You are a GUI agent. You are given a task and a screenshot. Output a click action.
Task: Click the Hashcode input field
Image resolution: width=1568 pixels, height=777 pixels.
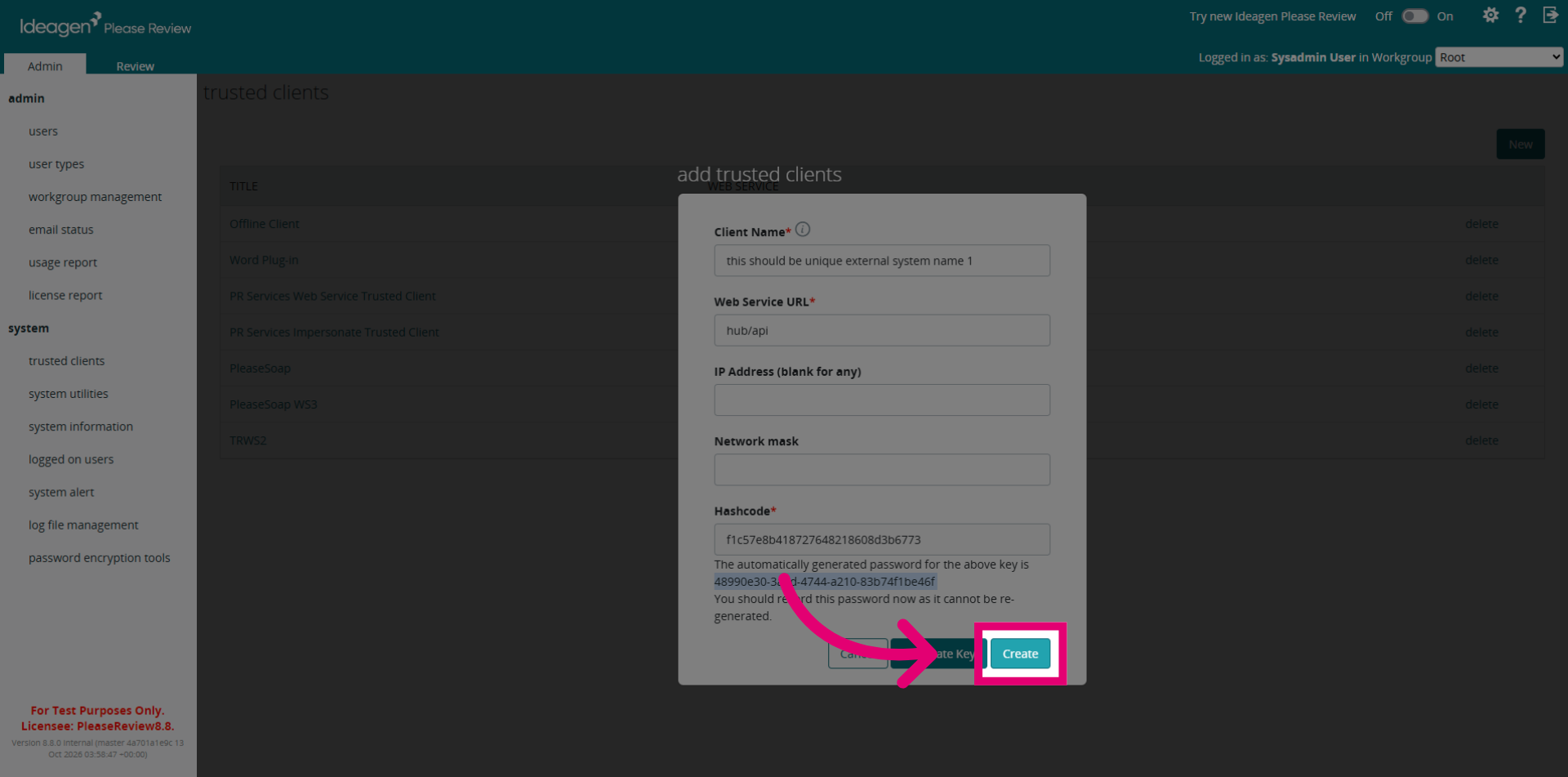882,539
